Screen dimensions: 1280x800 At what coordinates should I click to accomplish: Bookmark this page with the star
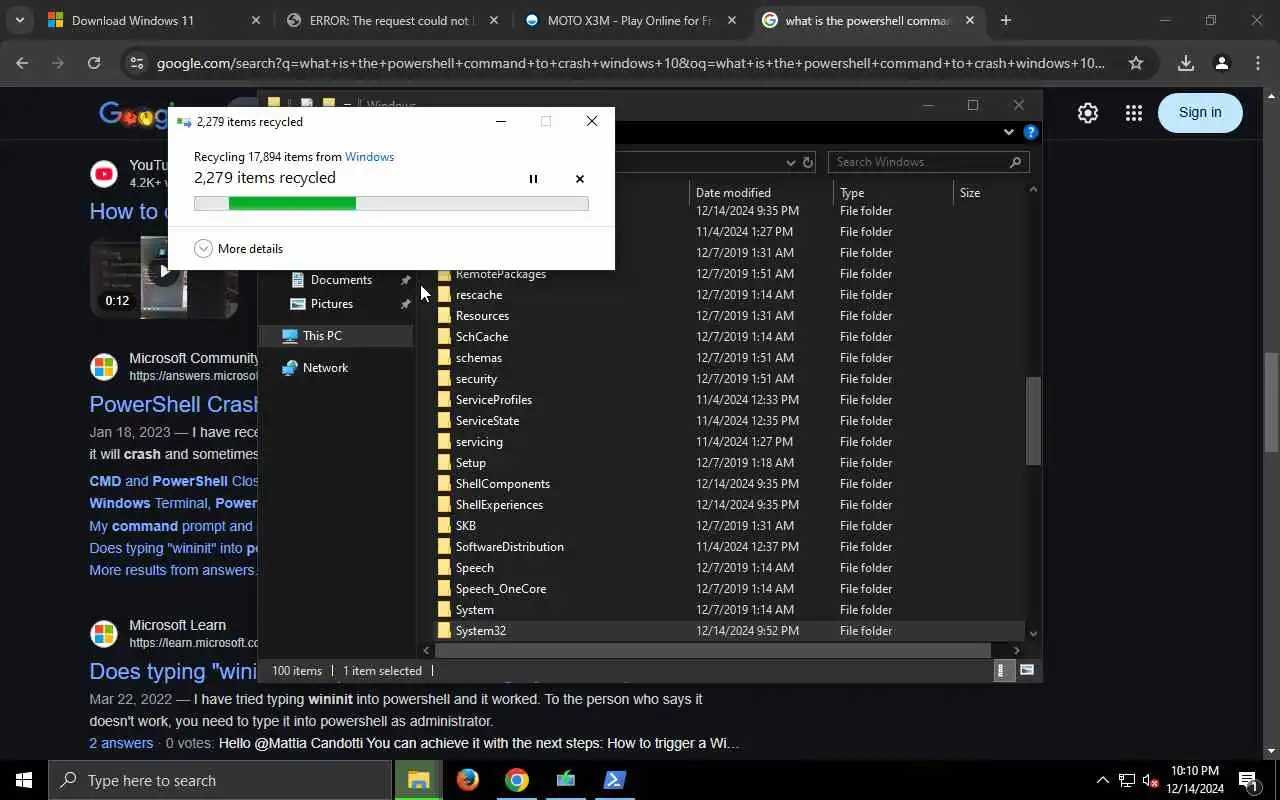1136,63
